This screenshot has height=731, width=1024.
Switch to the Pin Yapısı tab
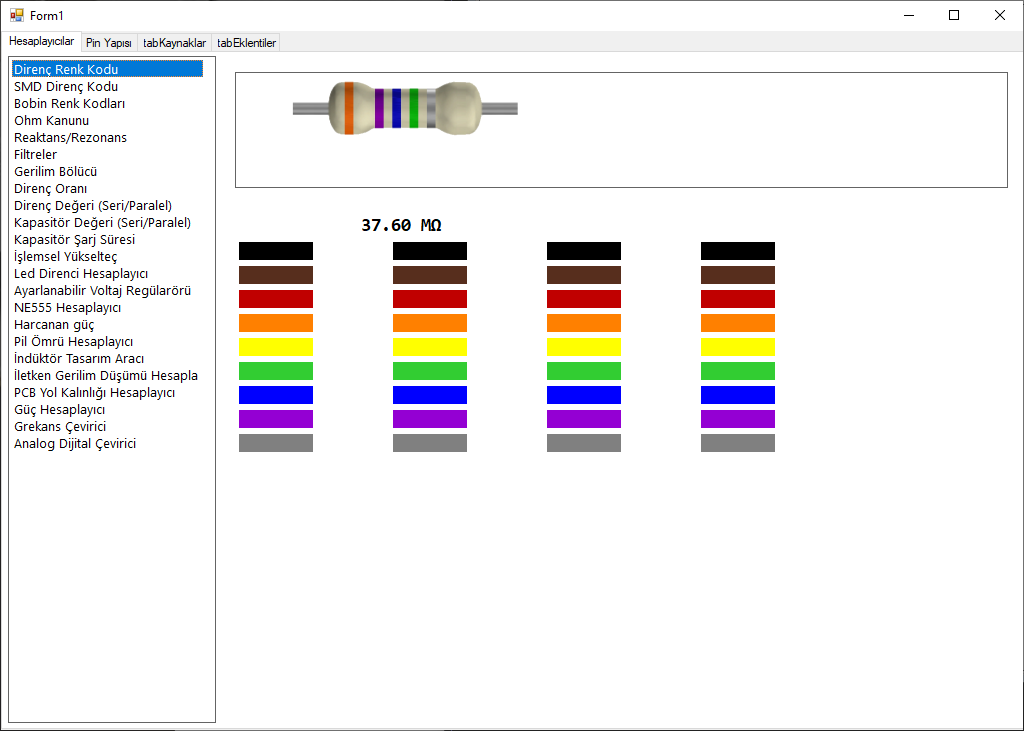click(x=109, y=43)
